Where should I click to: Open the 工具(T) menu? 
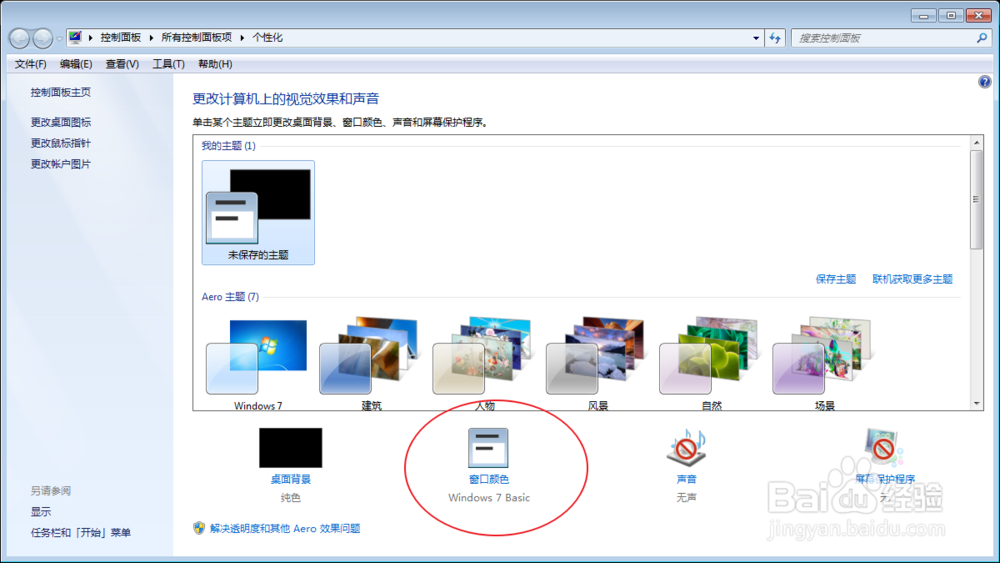pos(168,64)
